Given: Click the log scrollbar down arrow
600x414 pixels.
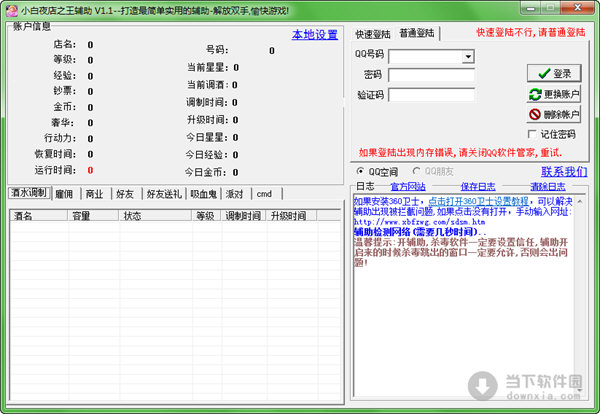Looking at the screenshot, I should (580, 390).
